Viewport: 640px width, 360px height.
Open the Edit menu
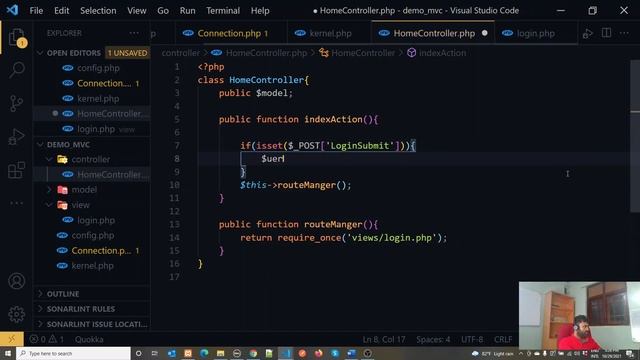click(x=62, y=11)
